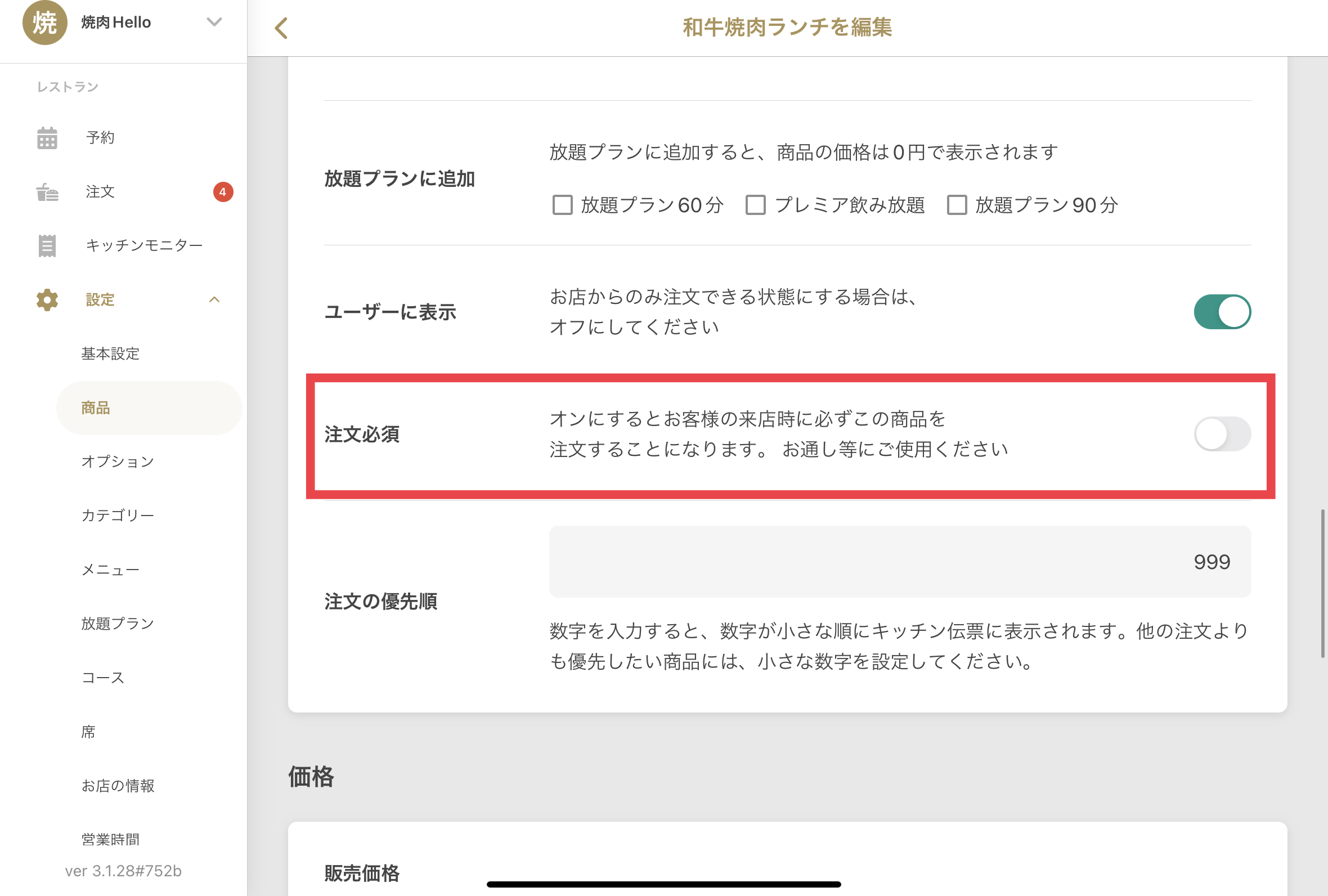Click the 和牛焼肉ランチを編集 title
The width and height of the screenshot is (1328, 896).
click(787, 28)
